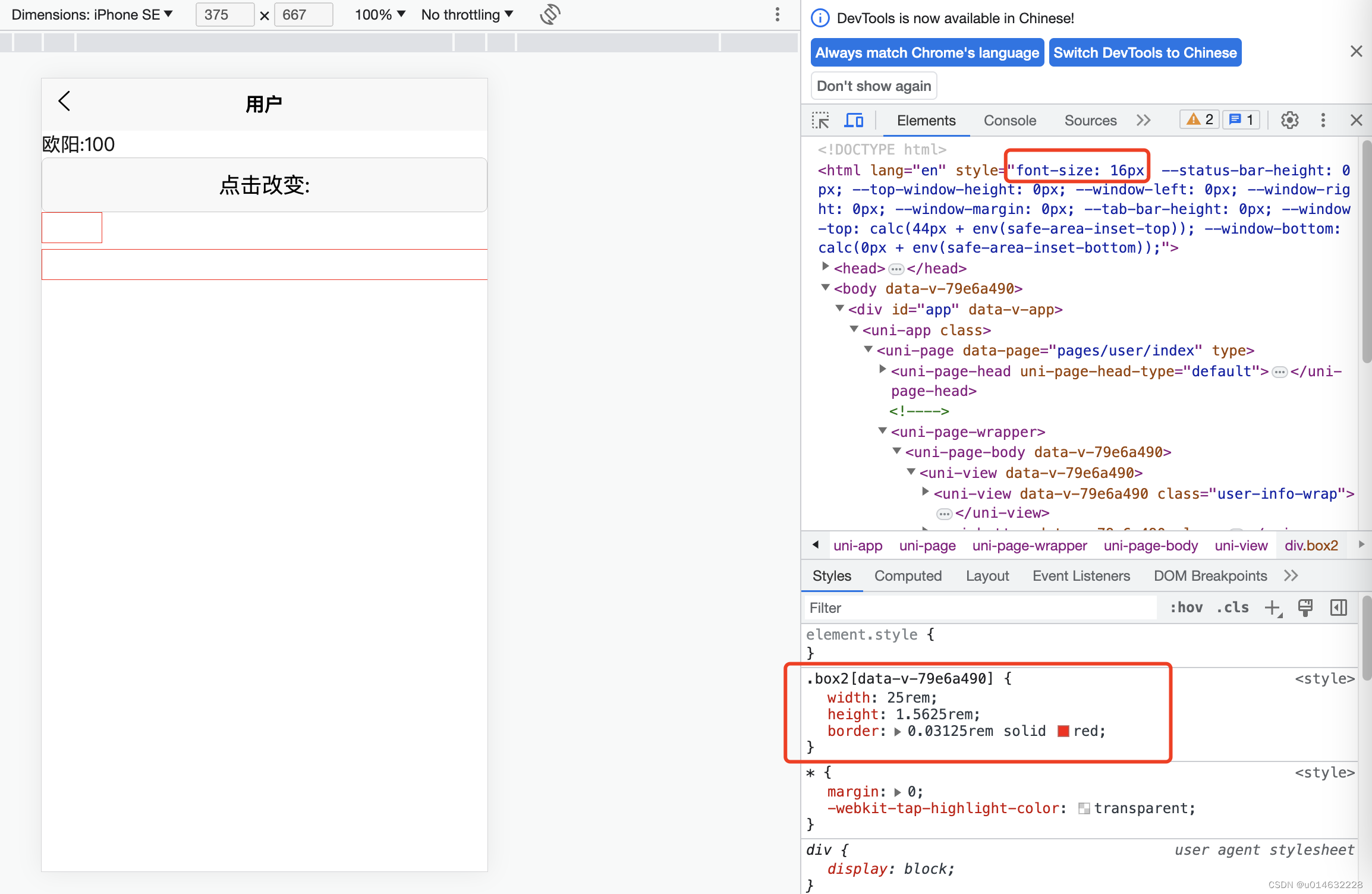This screenshot has width=1372, height=894.
Task: Activate the inspect element picker icon
Action: (820, 121)
